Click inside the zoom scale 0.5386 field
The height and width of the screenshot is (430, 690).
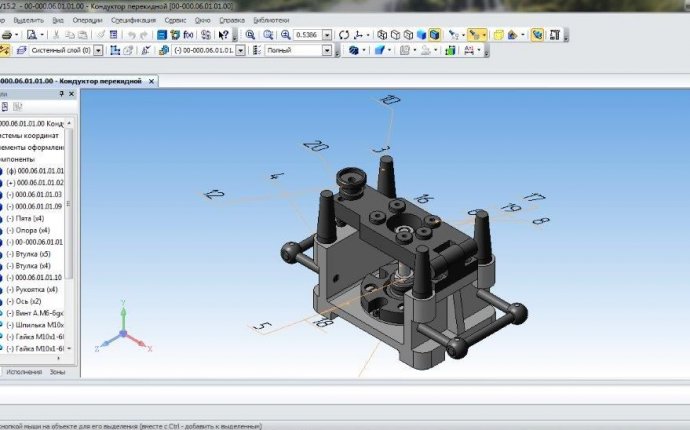click(x=308, y=35)
